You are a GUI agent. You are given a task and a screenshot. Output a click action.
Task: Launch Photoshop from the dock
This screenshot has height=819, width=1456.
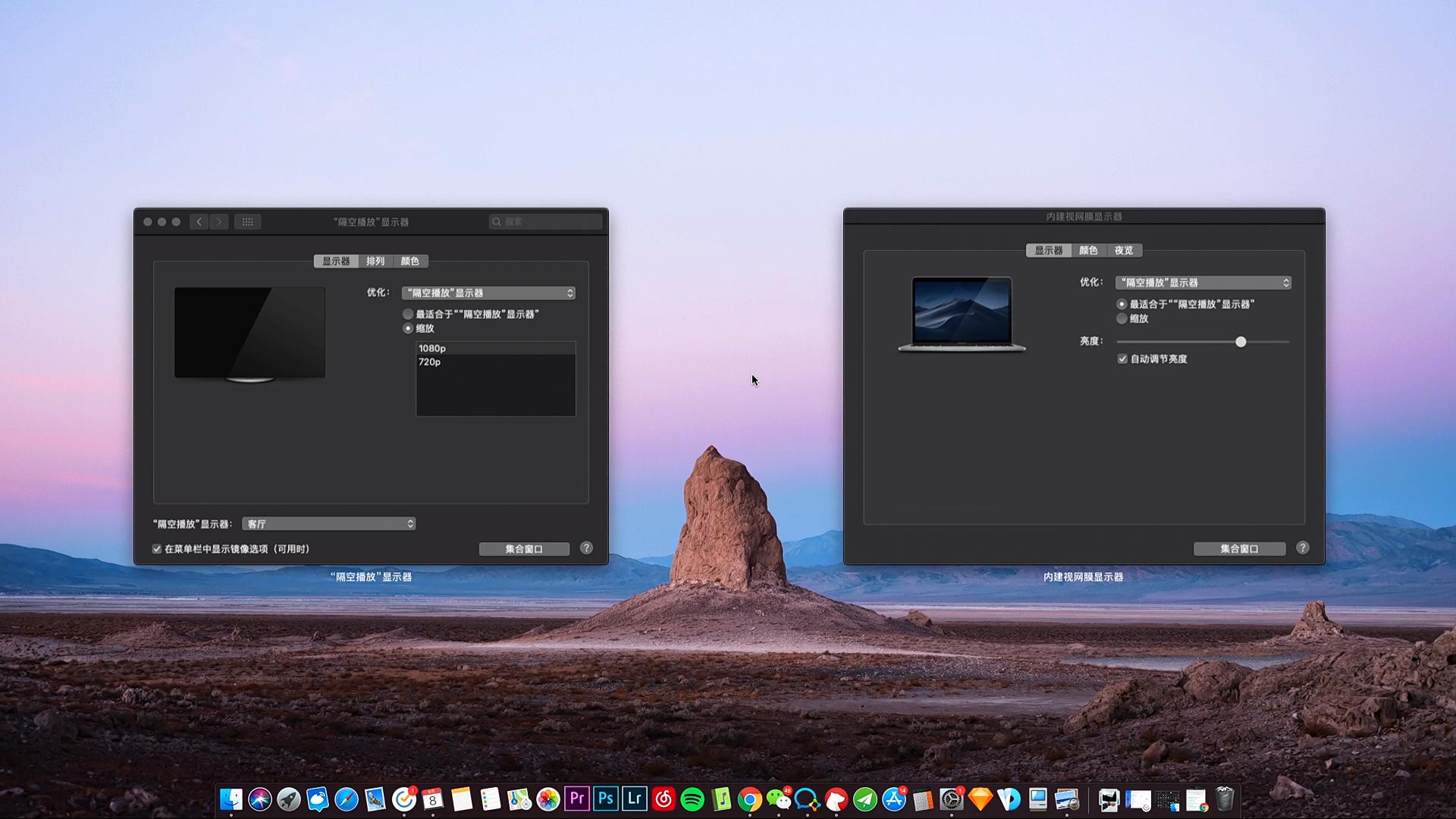[605, 799]
